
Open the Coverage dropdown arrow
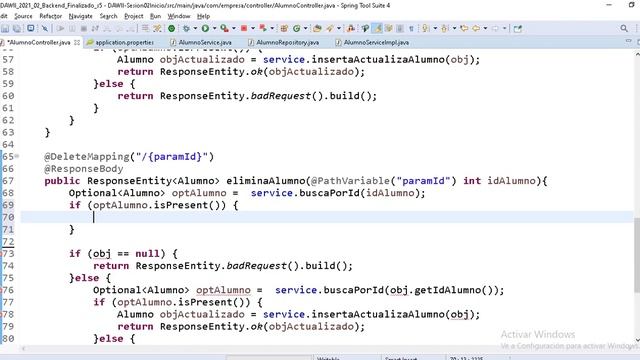coord(234,29)
